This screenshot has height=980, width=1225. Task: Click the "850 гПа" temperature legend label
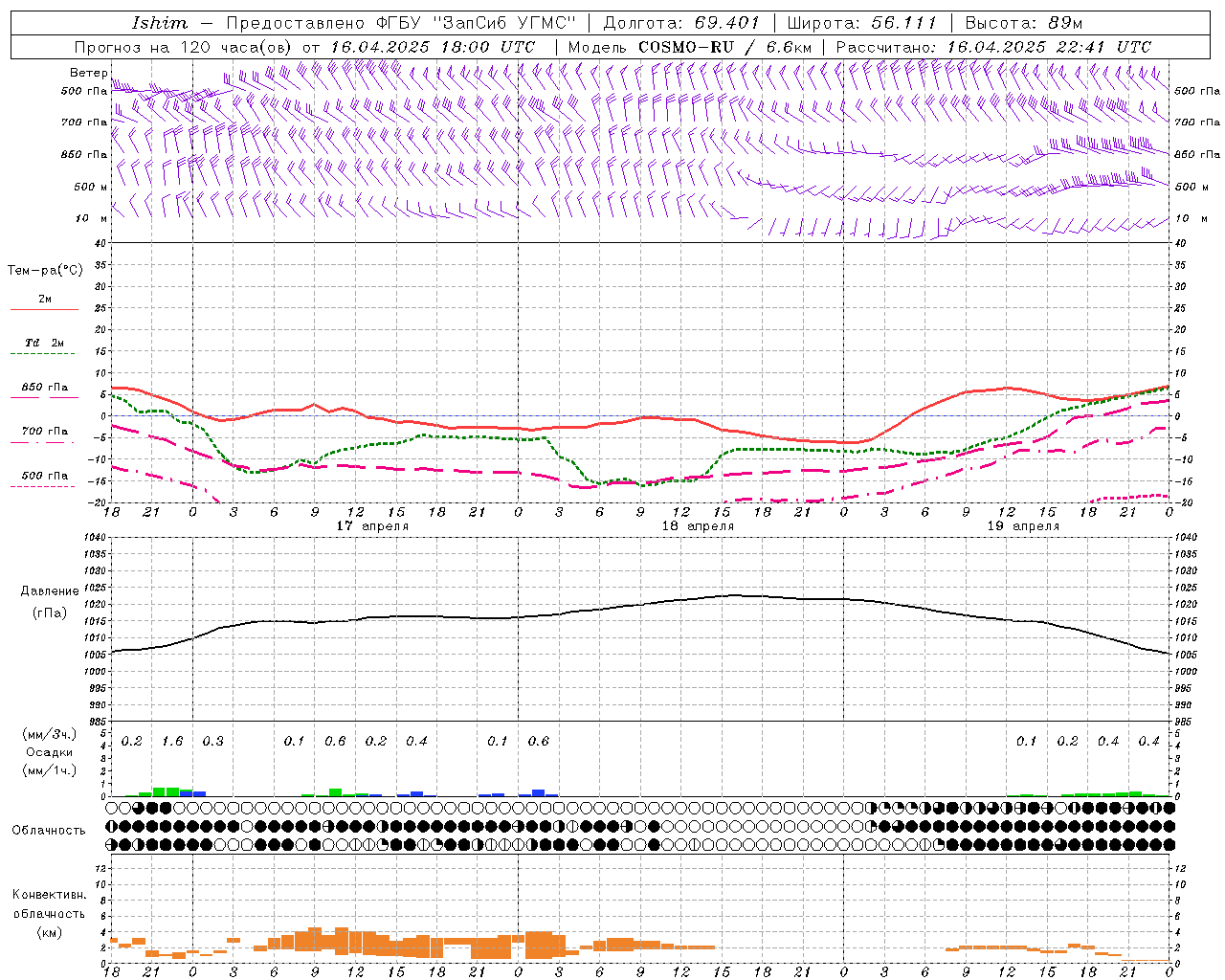click(45, 388)
